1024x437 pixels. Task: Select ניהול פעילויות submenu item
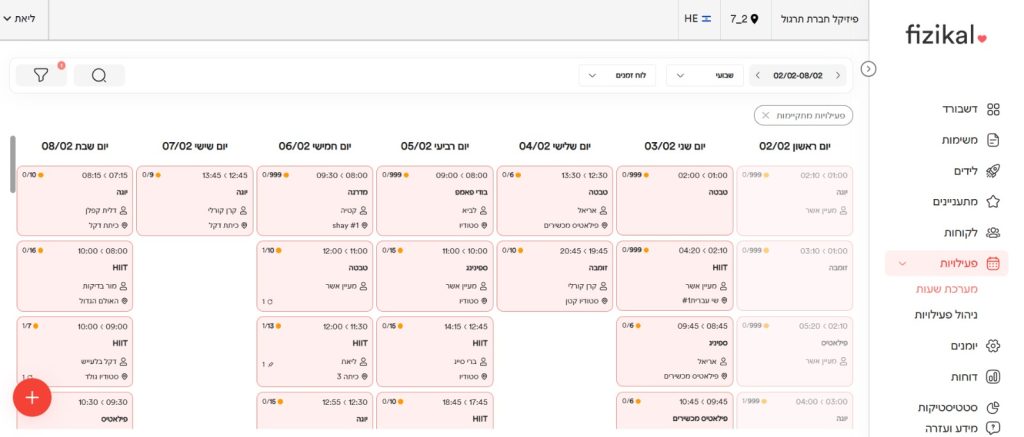[x=945, y=315]
